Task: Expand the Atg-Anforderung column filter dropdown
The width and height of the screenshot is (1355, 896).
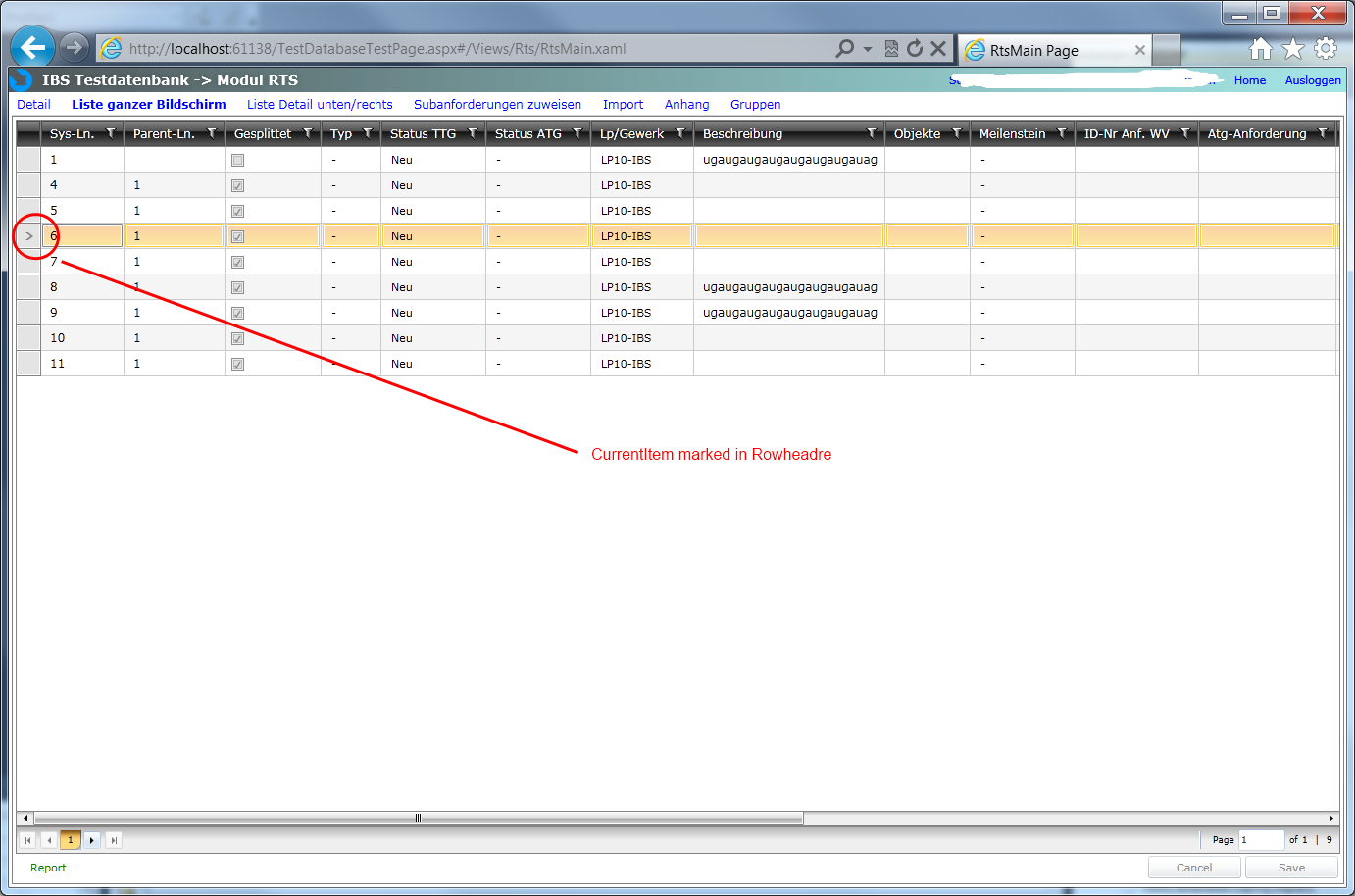Action: point(1323,133)
